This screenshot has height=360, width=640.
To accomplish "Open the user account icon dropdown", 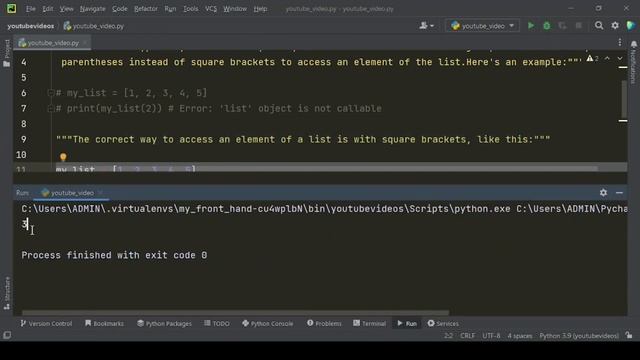I will 426,26.
